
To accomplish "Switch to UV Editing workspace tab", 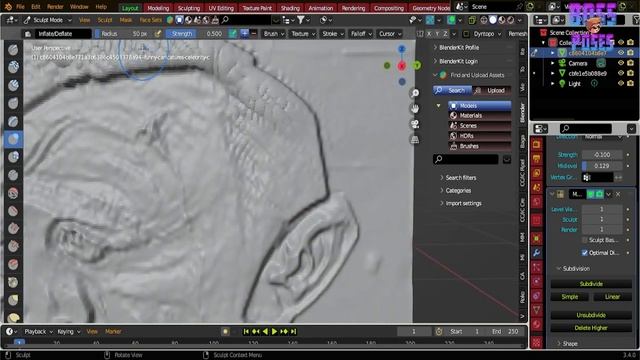I will pos(221,8).
